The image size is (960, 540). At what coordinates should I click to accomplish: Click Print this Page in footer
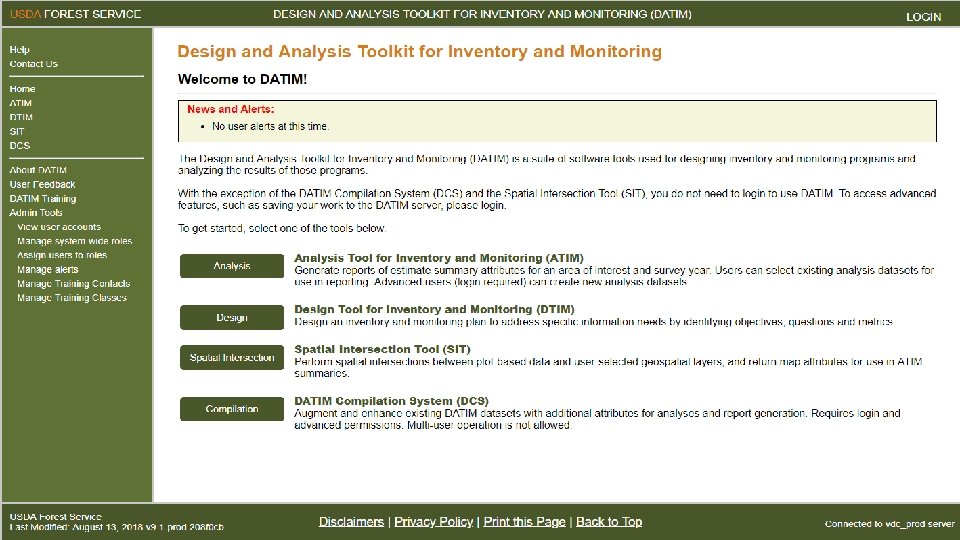(x=525, y=522)
